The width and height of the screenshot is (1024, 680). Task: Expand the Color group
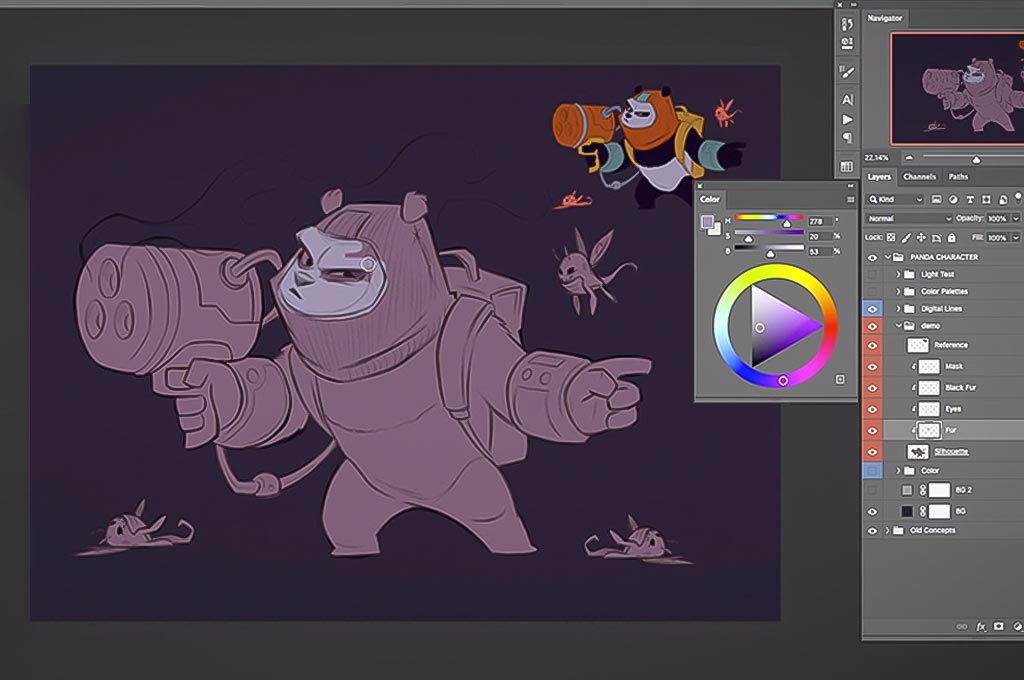[899, 470]
